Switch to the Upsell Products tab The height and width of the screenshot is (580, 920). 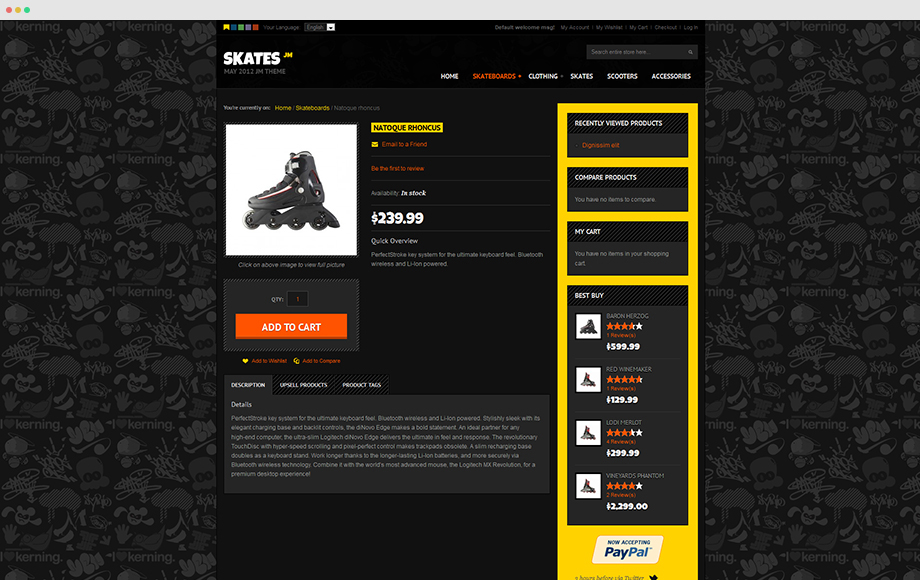tap(303, 385)
